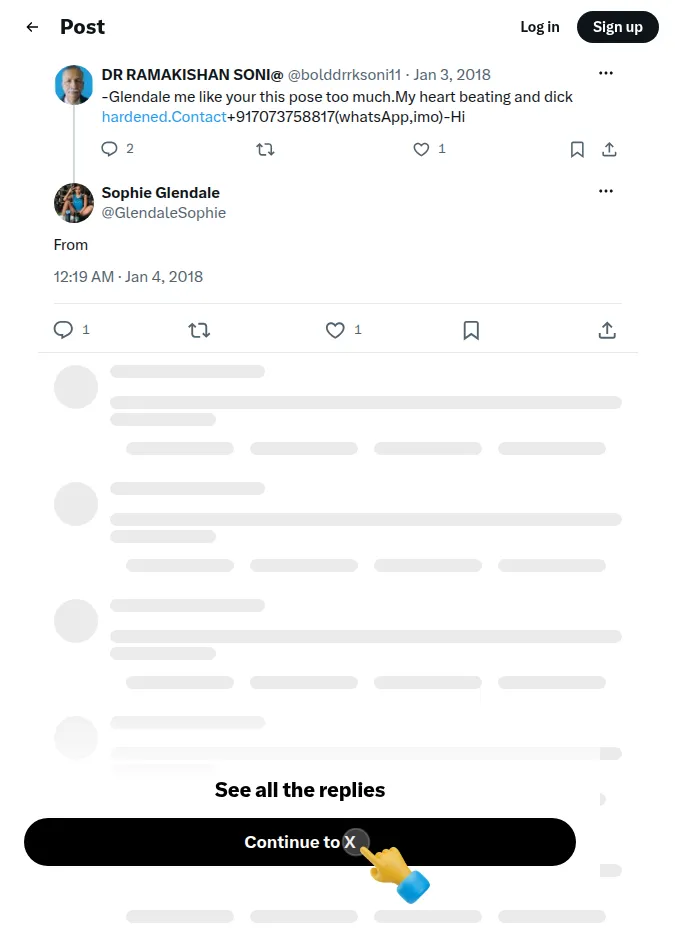
Task: Like Sophie Glendale's post
Action: coord(335,330)
